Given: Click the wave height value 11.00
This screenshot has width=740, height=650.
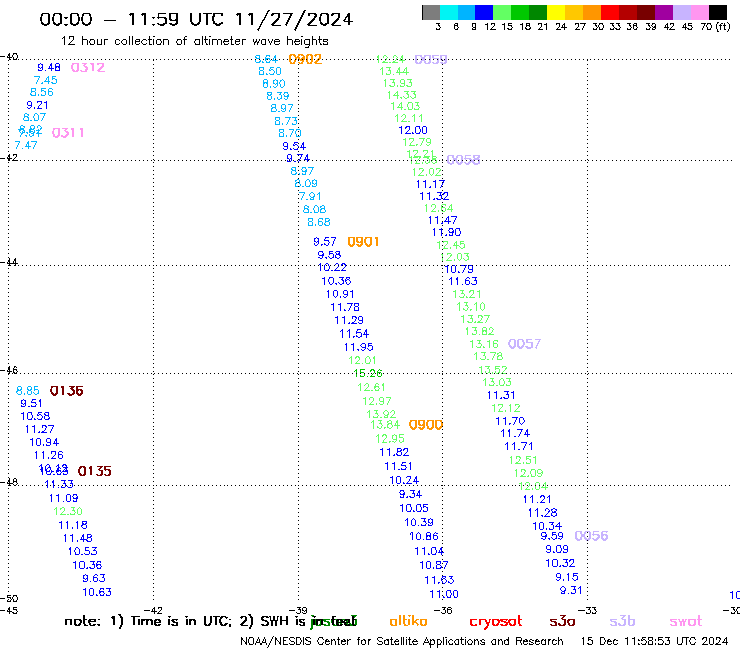Looking at the screenshot, I should [x=444, y=594].
